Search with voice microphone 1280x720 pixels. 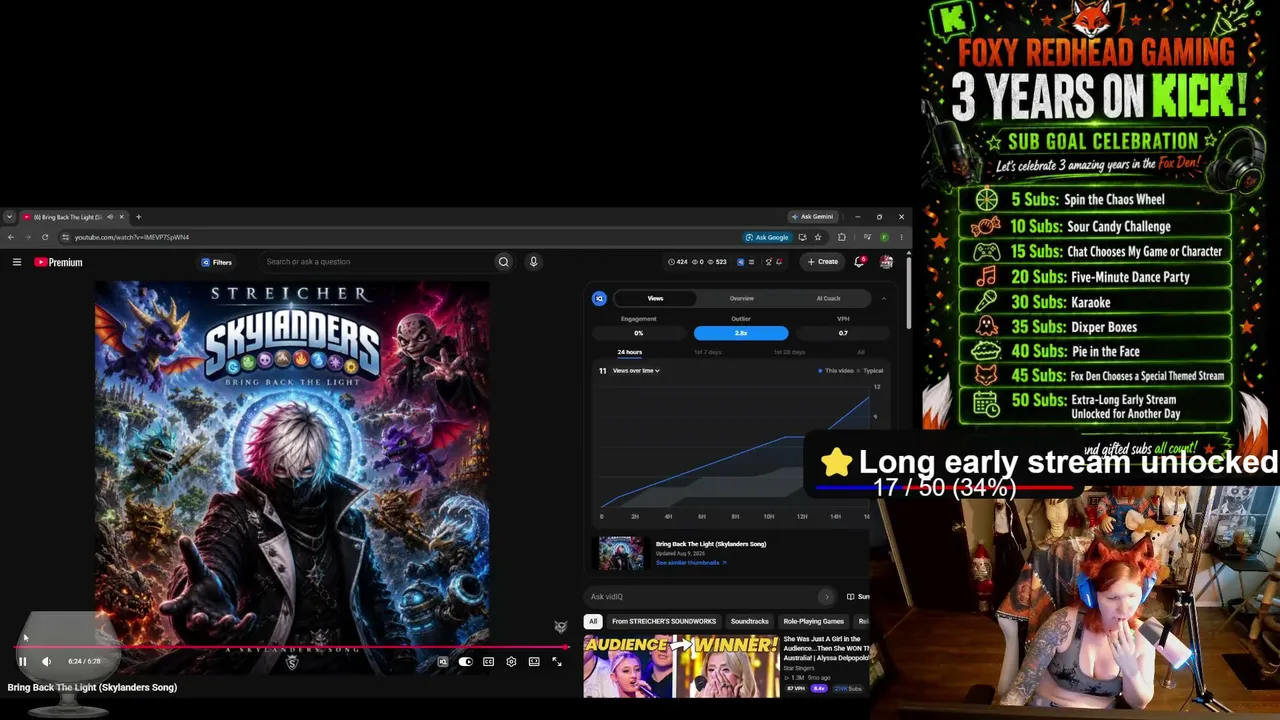click(x=533, y=262)
